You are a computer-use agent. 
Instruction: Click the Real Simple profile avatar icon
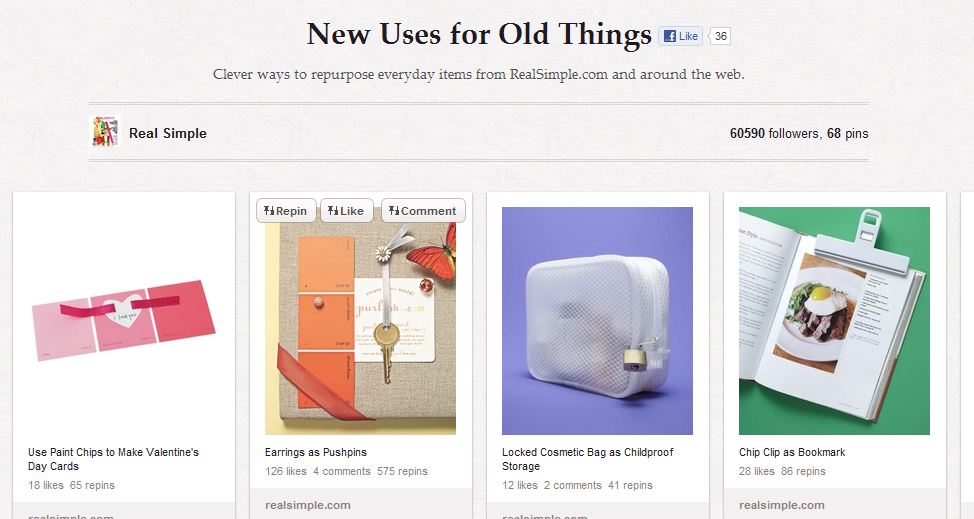tap(105, 132)
